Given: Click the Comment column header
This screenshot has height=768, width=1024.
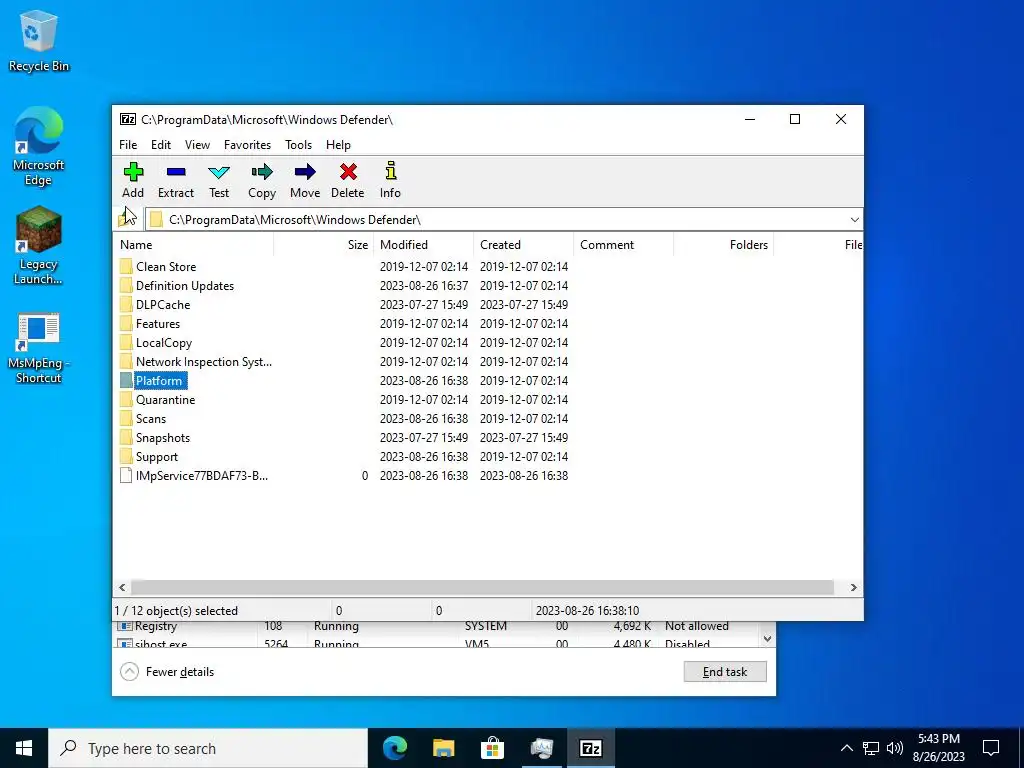Looking at the screenshot, I should pos(623,245).
